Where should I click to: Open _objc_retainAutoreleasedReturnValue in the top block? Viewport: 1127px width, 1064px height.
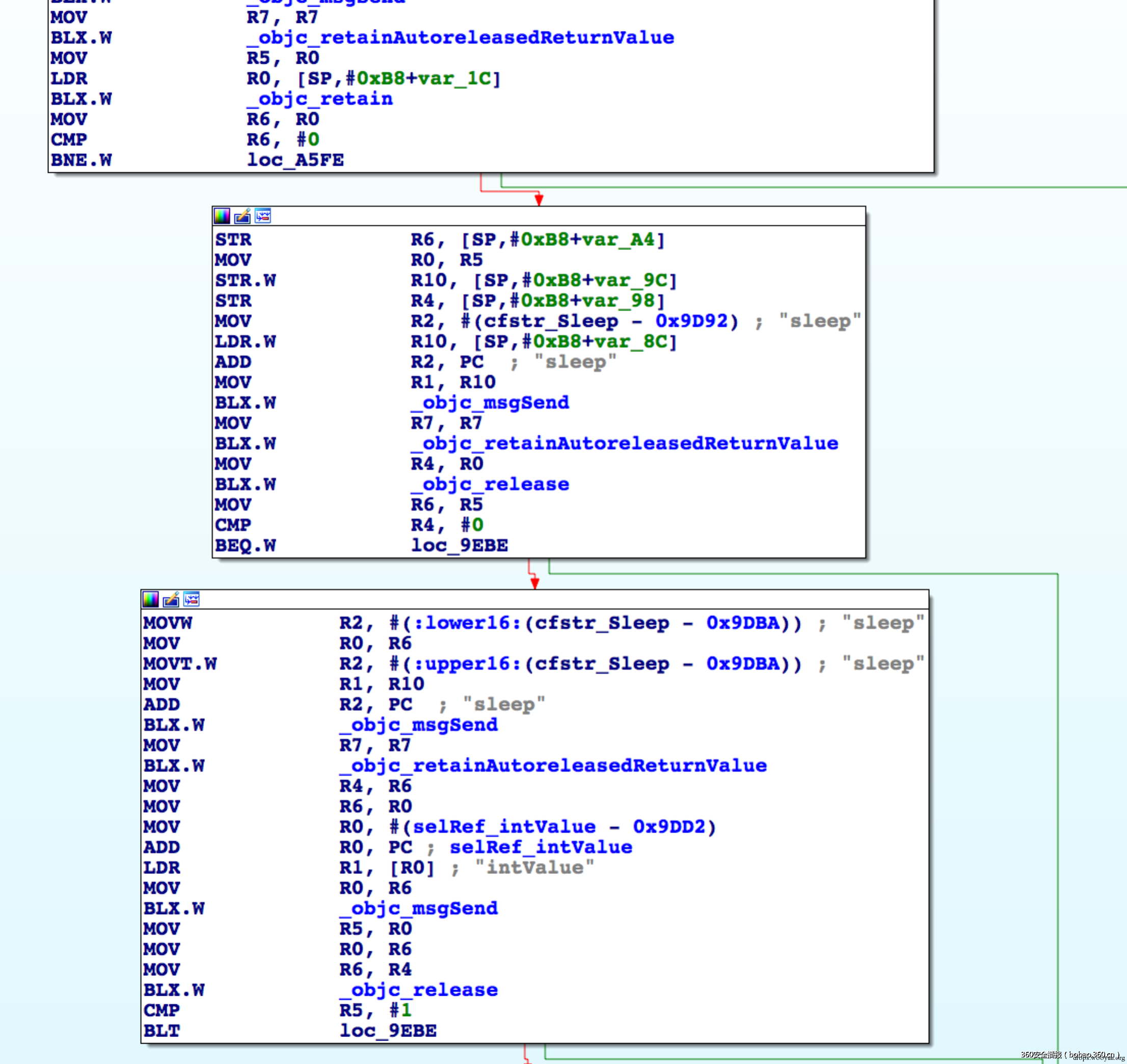point(460,37)
